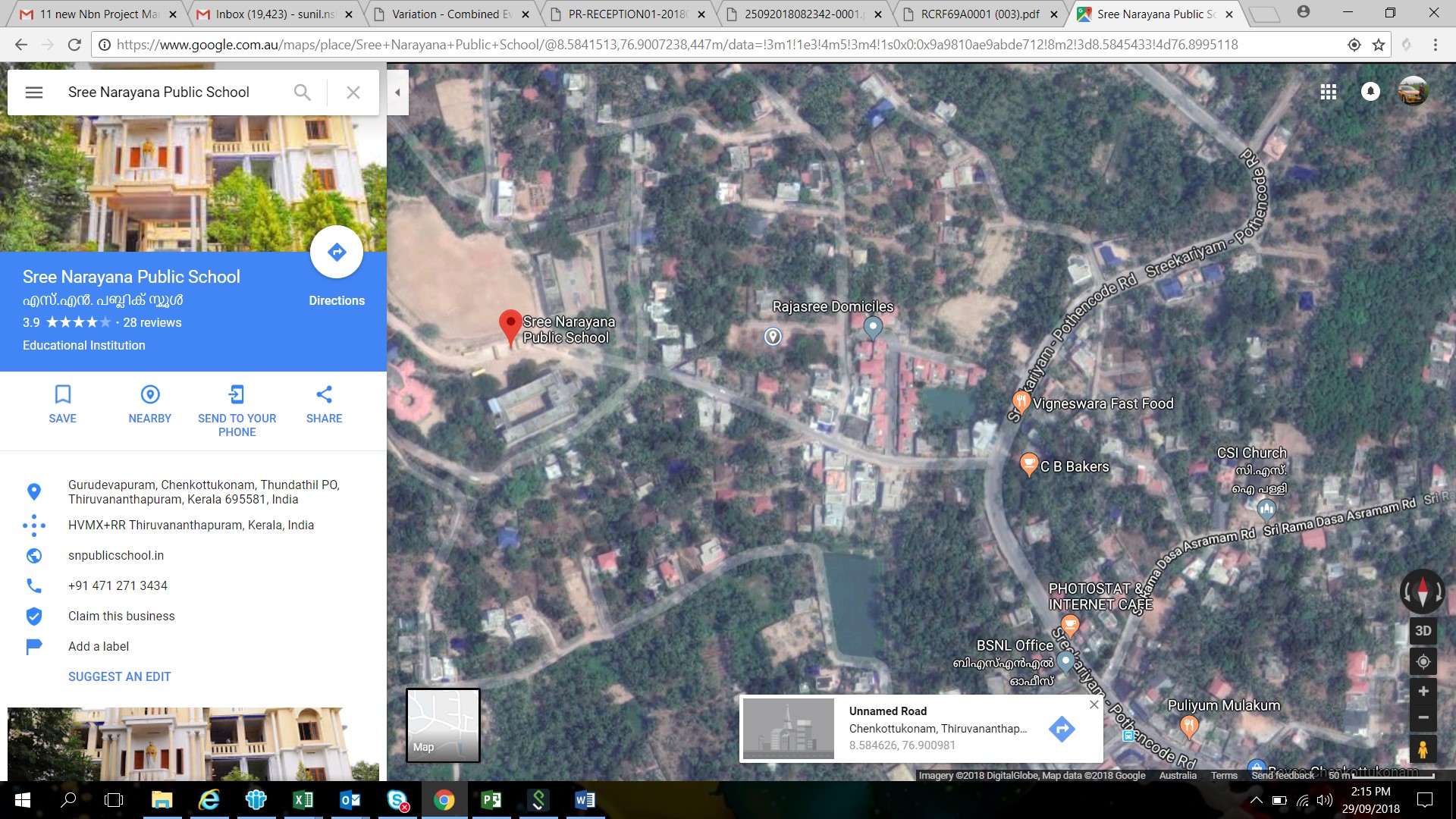This screenshot has height=819, width=1456.
Task: Clear search with the X icon
Action: click(353, 93)
